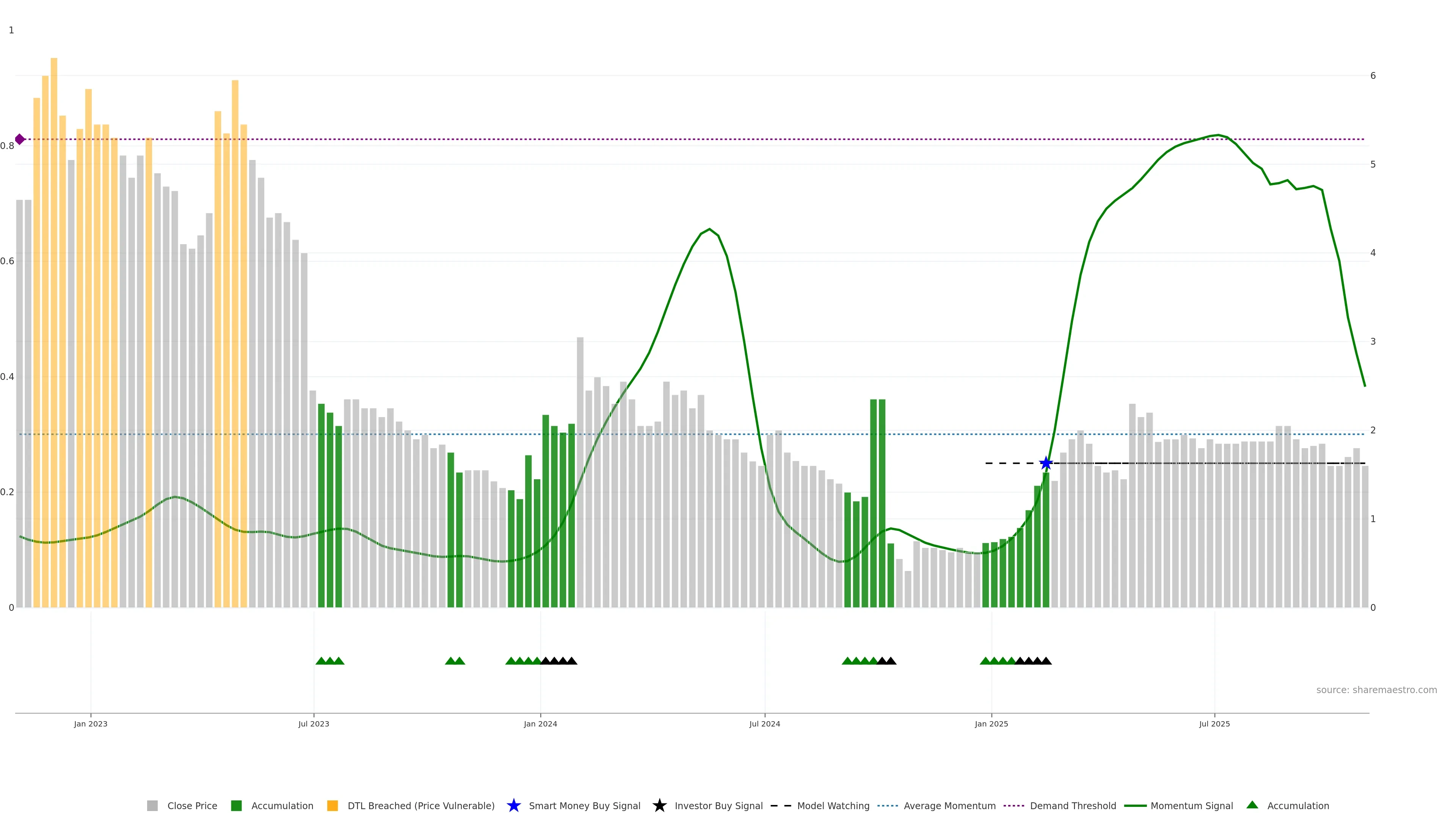Click the Jan 2023 axis label
The width and height of the screenshot is (1456, 819).
91,723
